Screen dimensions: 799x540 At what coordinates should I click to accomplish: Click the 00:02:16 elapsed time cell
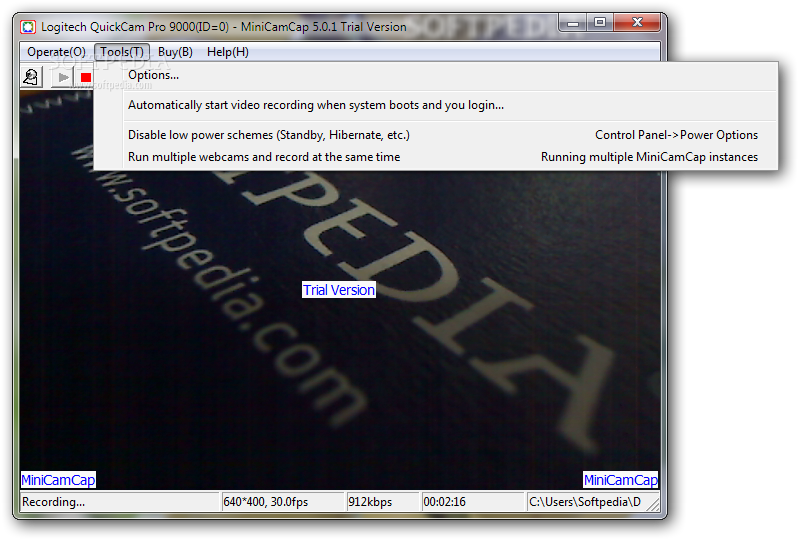coord(472,502)
